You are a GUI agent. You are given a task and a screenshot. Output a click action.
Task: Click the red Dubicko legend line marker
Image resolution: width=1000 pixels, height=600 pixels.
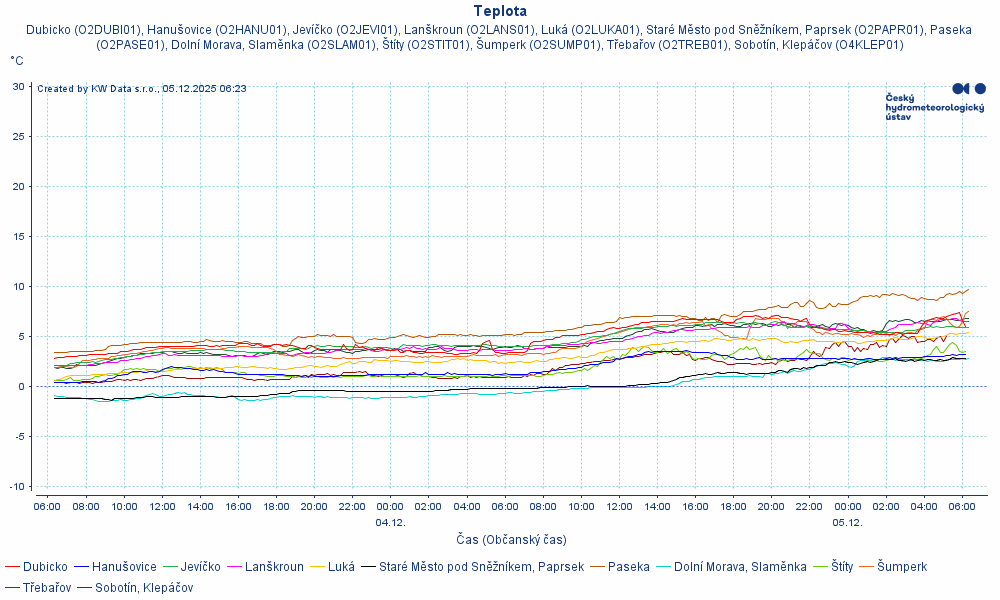12,567
